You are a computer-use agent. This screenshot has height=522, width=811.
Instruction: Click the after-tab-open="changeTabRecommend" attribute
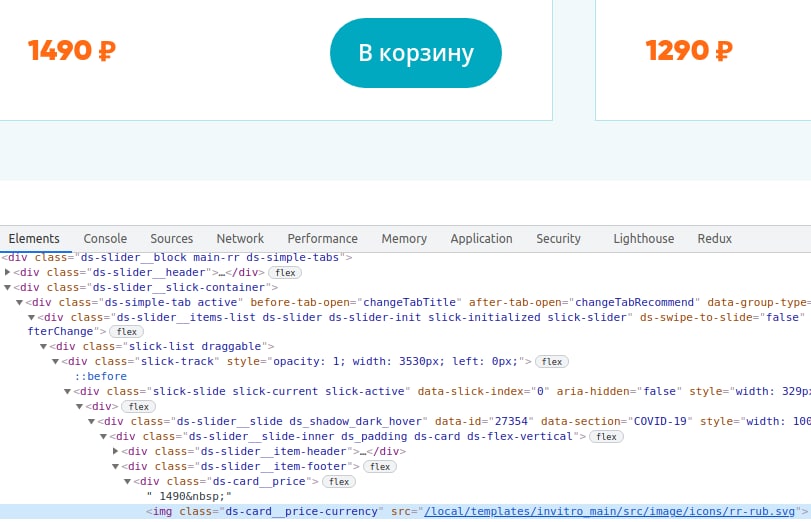click(584, 302)
